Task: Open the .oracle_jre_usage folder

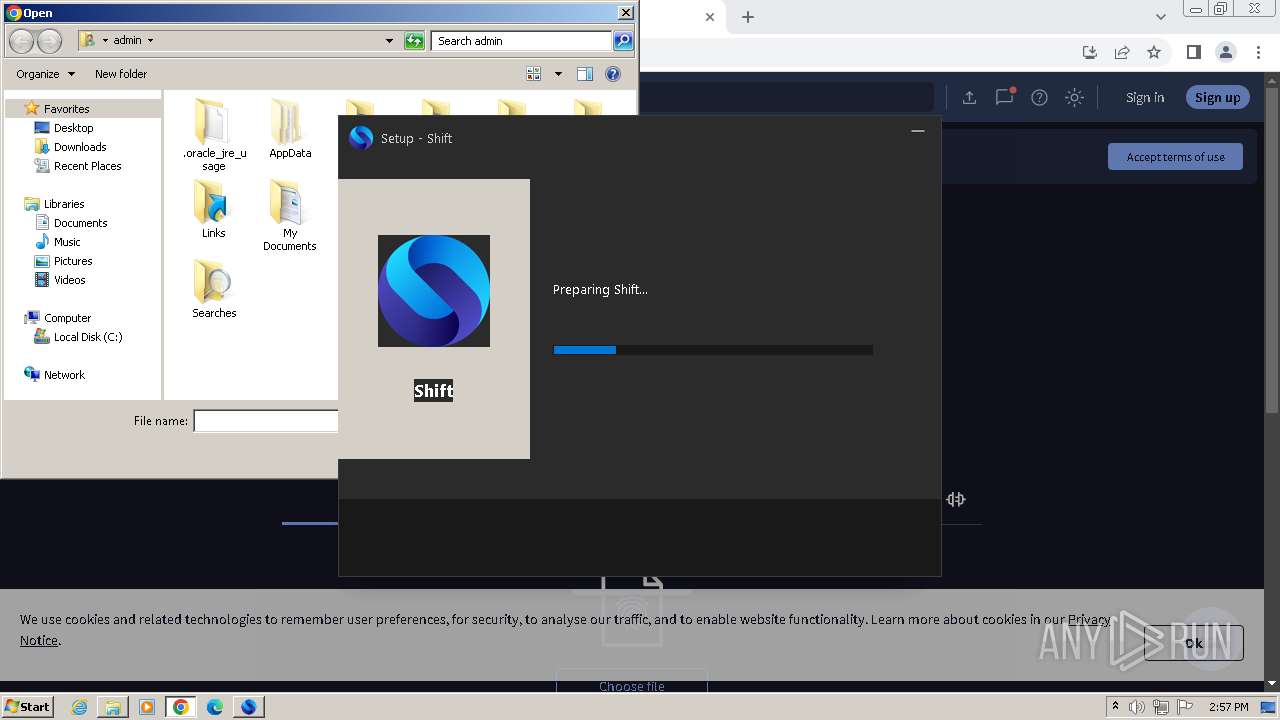Action: point(214,135)
